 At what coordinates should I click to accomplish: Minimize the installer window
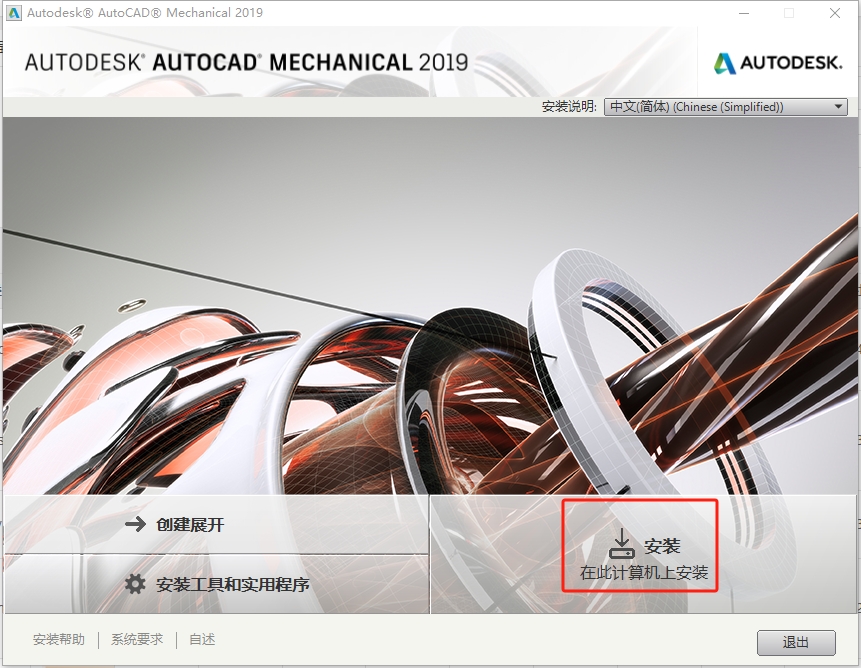pyautogui.click(x=744, y=13)
